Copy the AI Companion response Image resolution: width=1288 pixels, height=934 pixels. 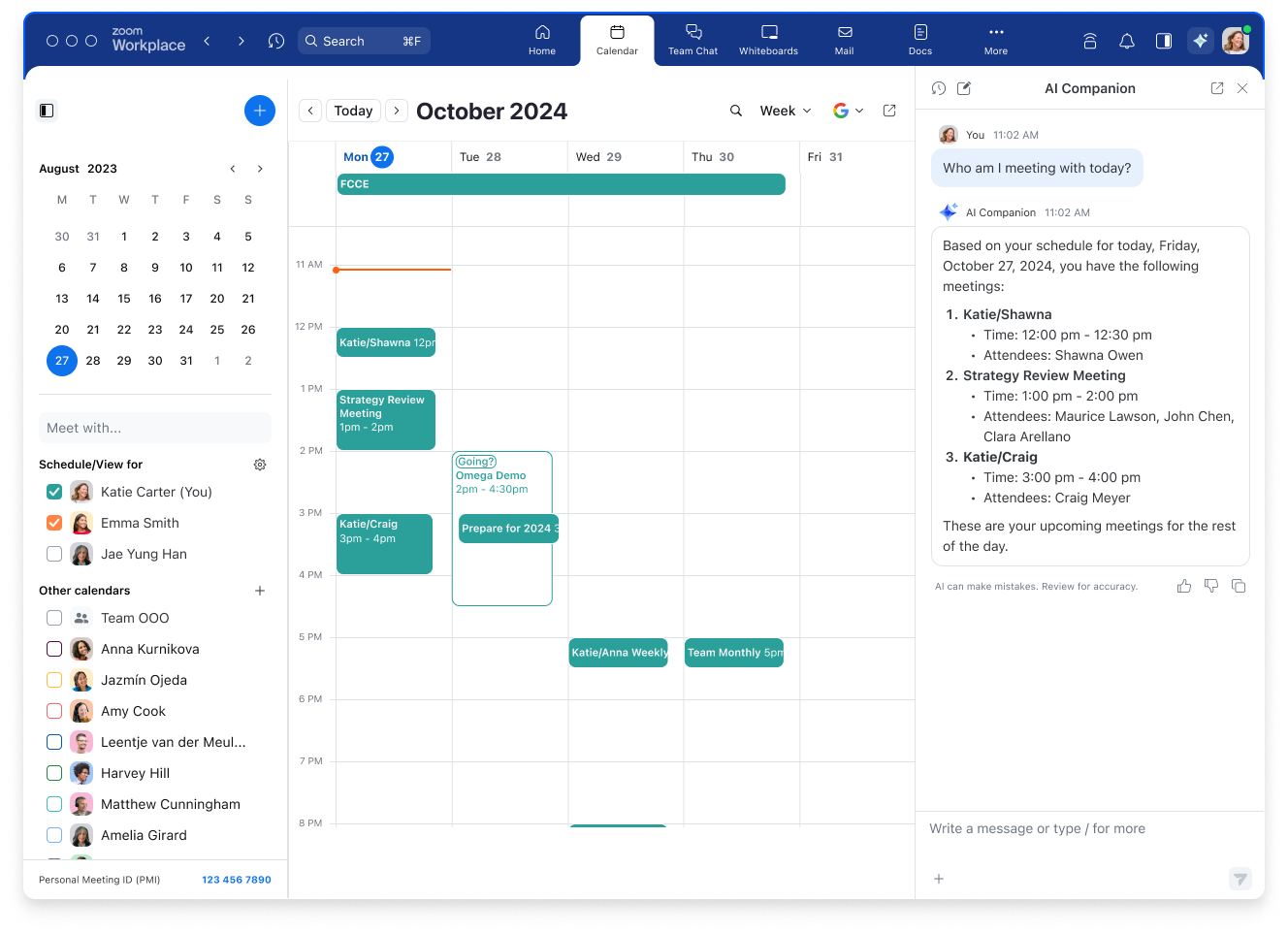pos(1239,586)
